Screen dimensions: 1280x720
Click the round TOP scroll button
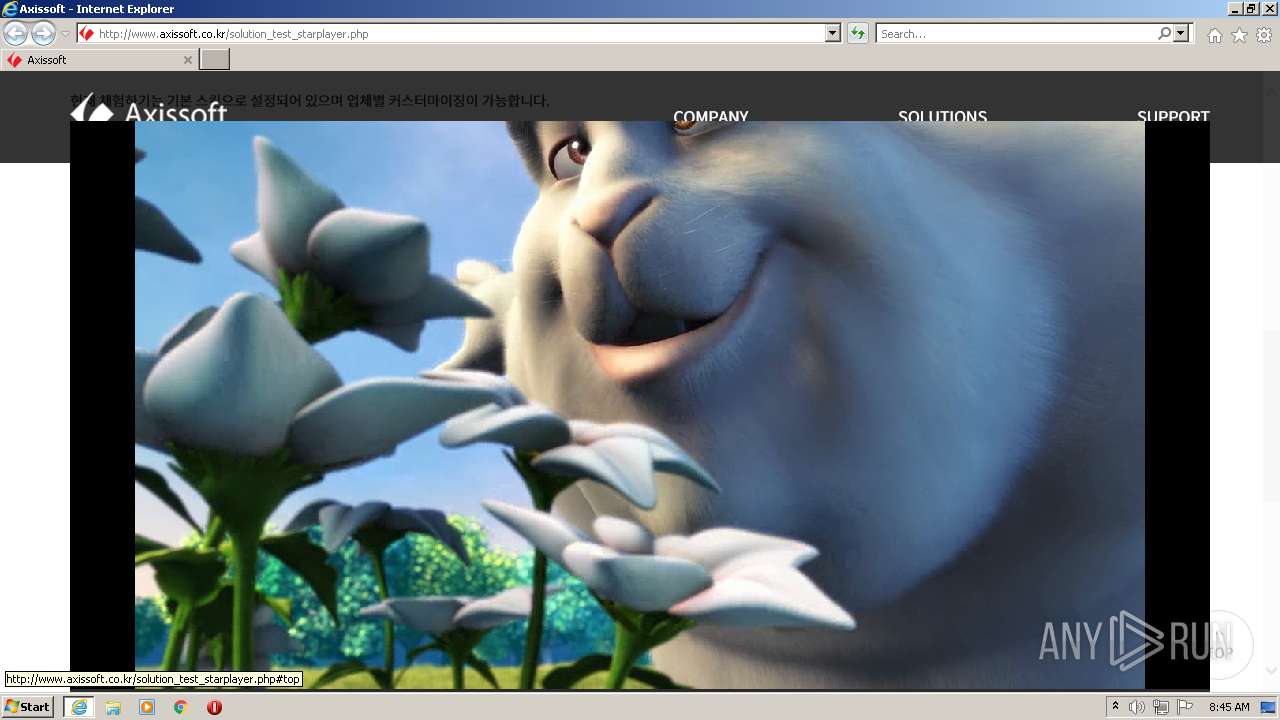point(1218,645)
